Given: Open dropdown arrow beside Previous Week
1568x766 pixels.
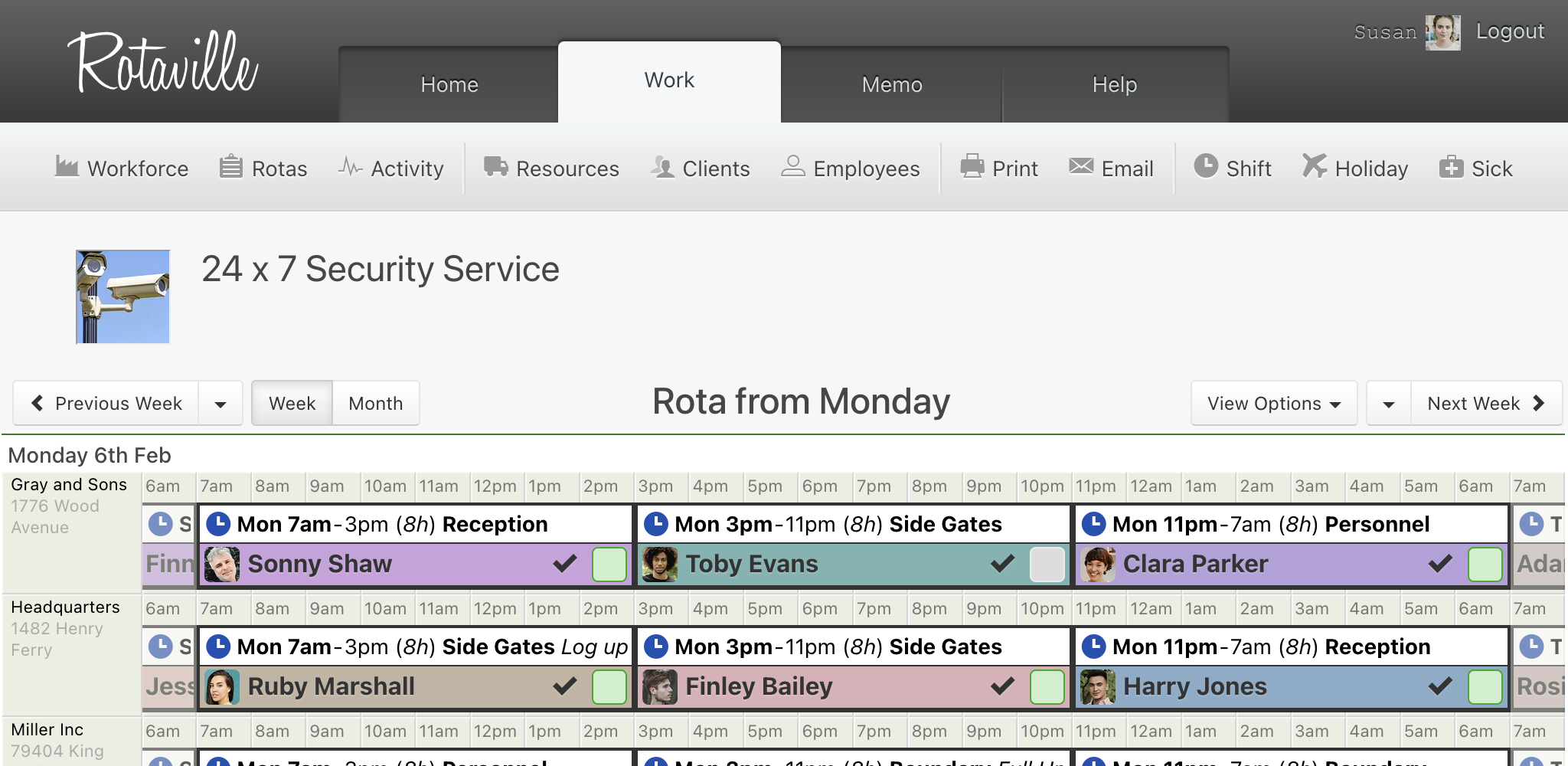Looking at the screenshot, I should pyautogui.click(x=220, y=404).
